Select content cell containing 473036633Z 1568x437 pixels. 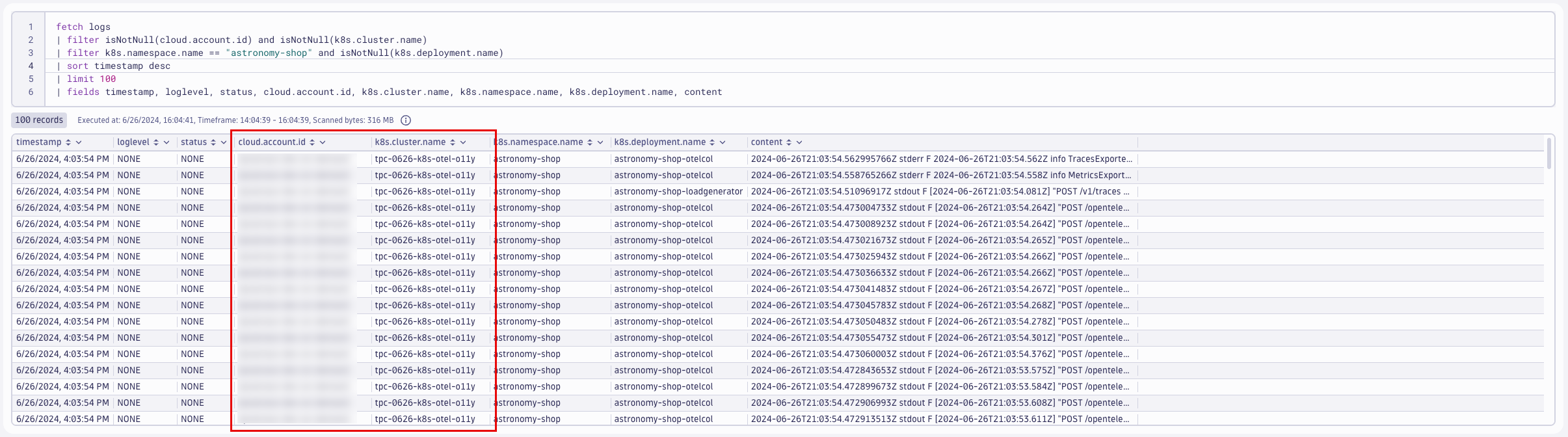[942, 272]
